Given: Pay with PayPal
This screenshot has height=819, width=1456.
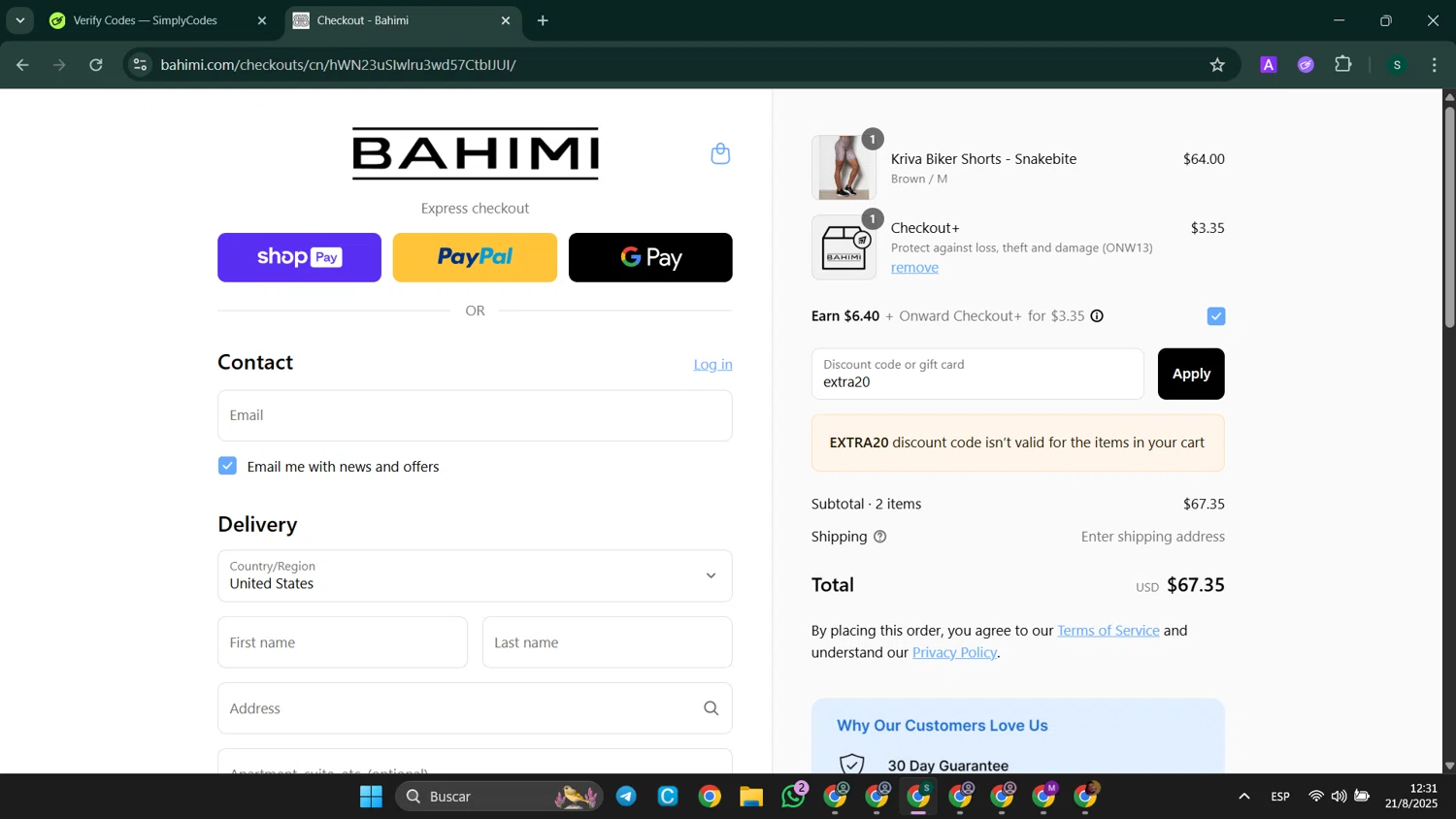Looking at the screenshot, I should [x=475, y=257].
